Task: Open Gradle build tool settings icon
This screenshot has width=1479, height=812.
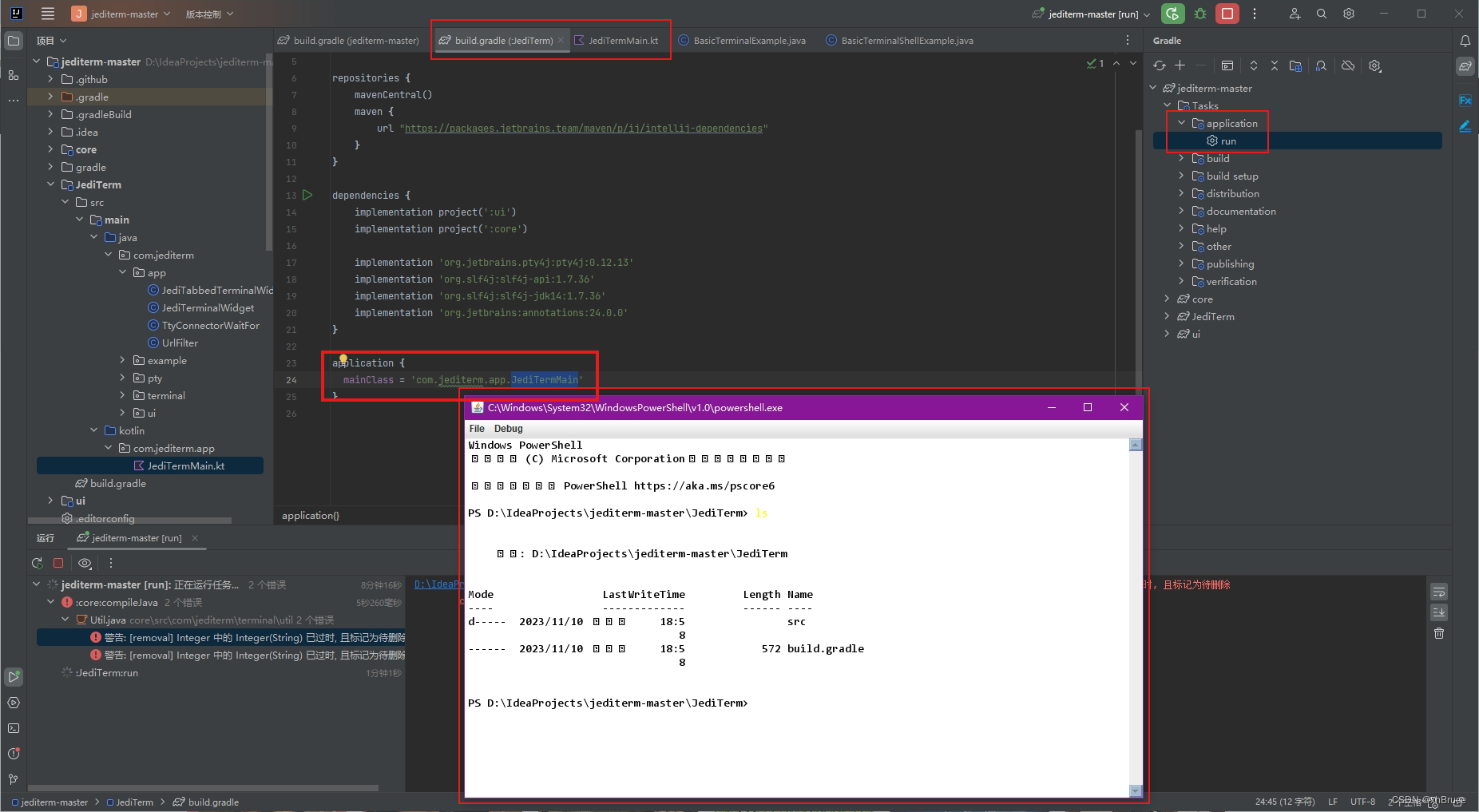Action: [x=1374, y=65]
